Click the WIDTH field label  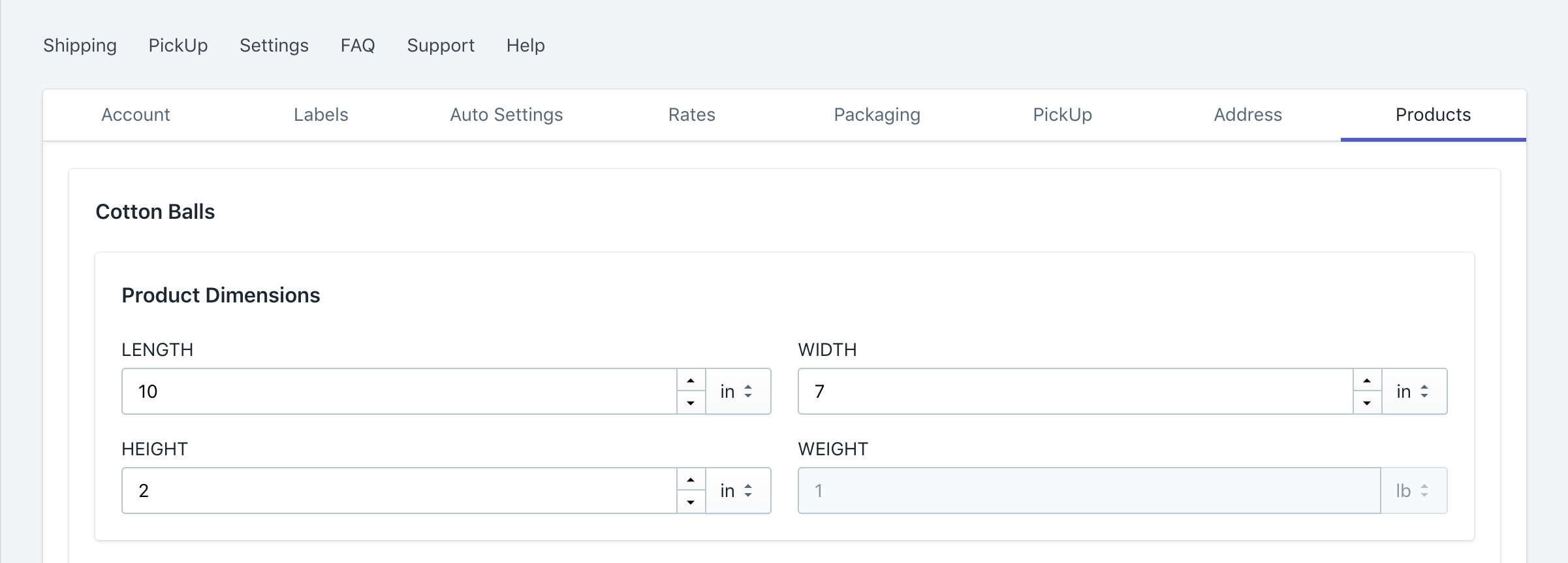pyautogui.click(x=827, y=350)
